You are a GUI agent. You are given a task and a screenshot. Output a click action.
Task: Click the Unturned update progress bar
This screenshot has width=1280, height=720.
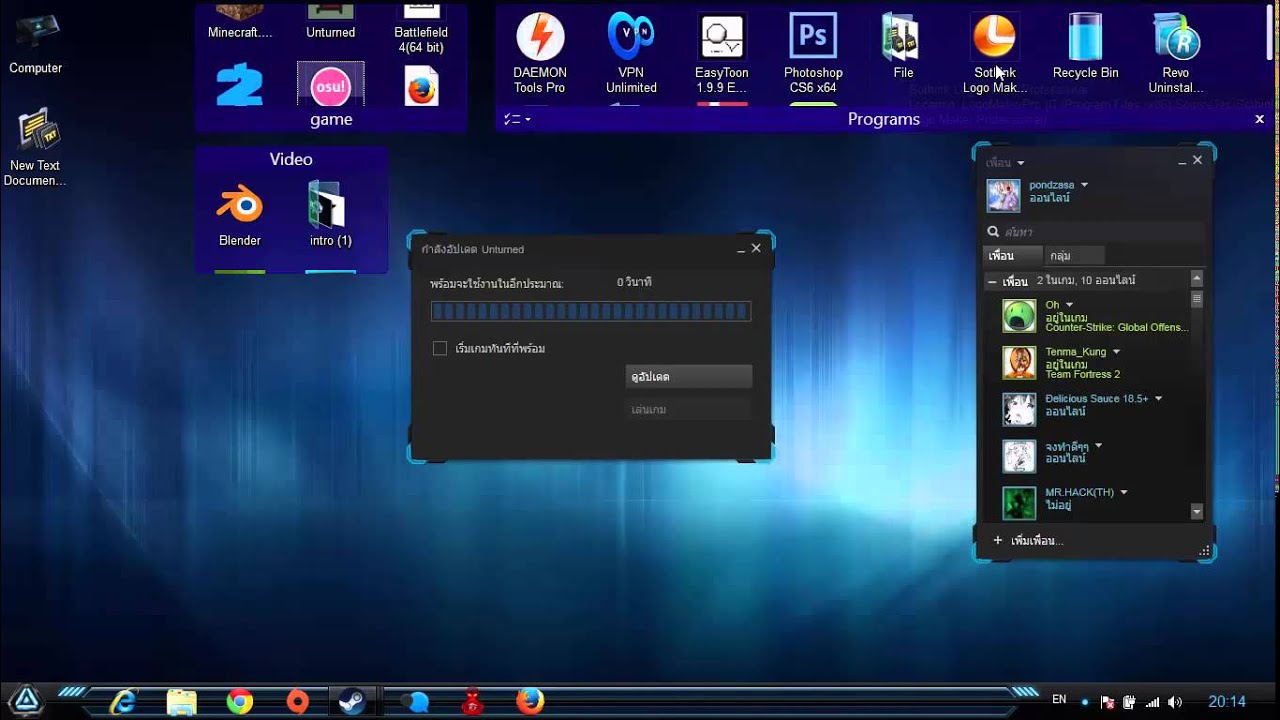click(x=591, y=312)
